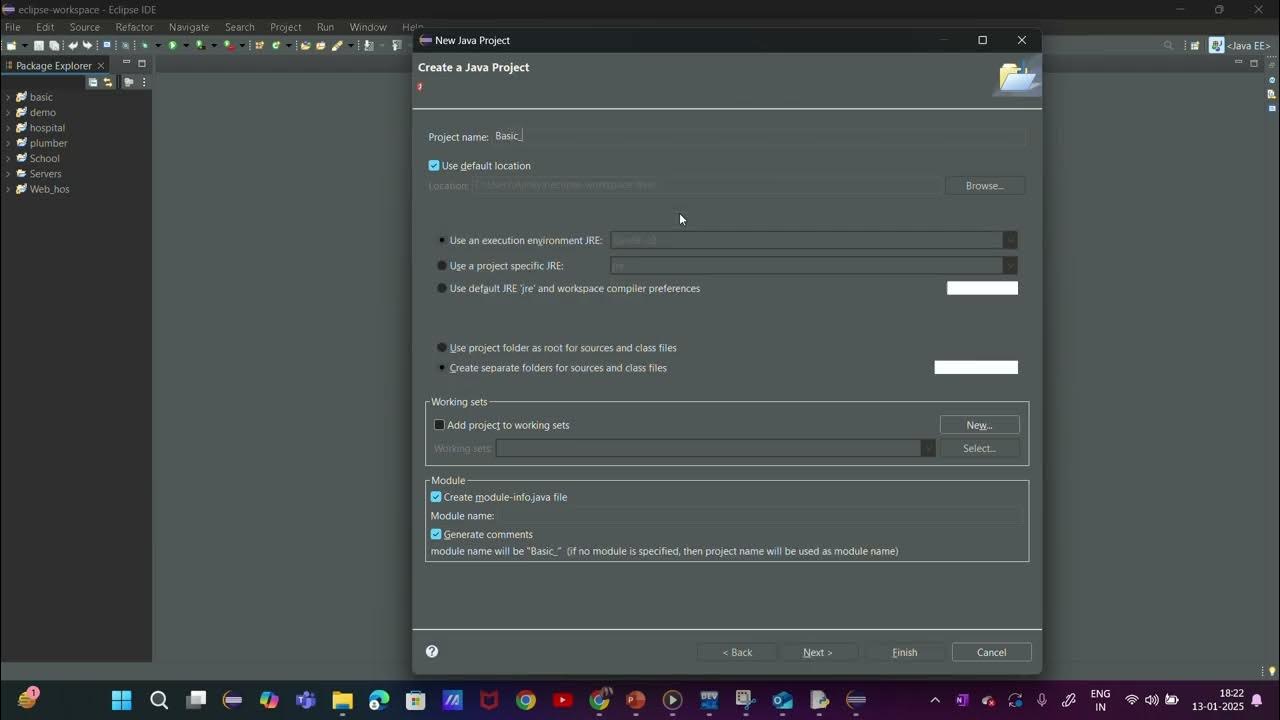
Task: Click the green Run button in toolbar
Action: click(x=172, y=45)
